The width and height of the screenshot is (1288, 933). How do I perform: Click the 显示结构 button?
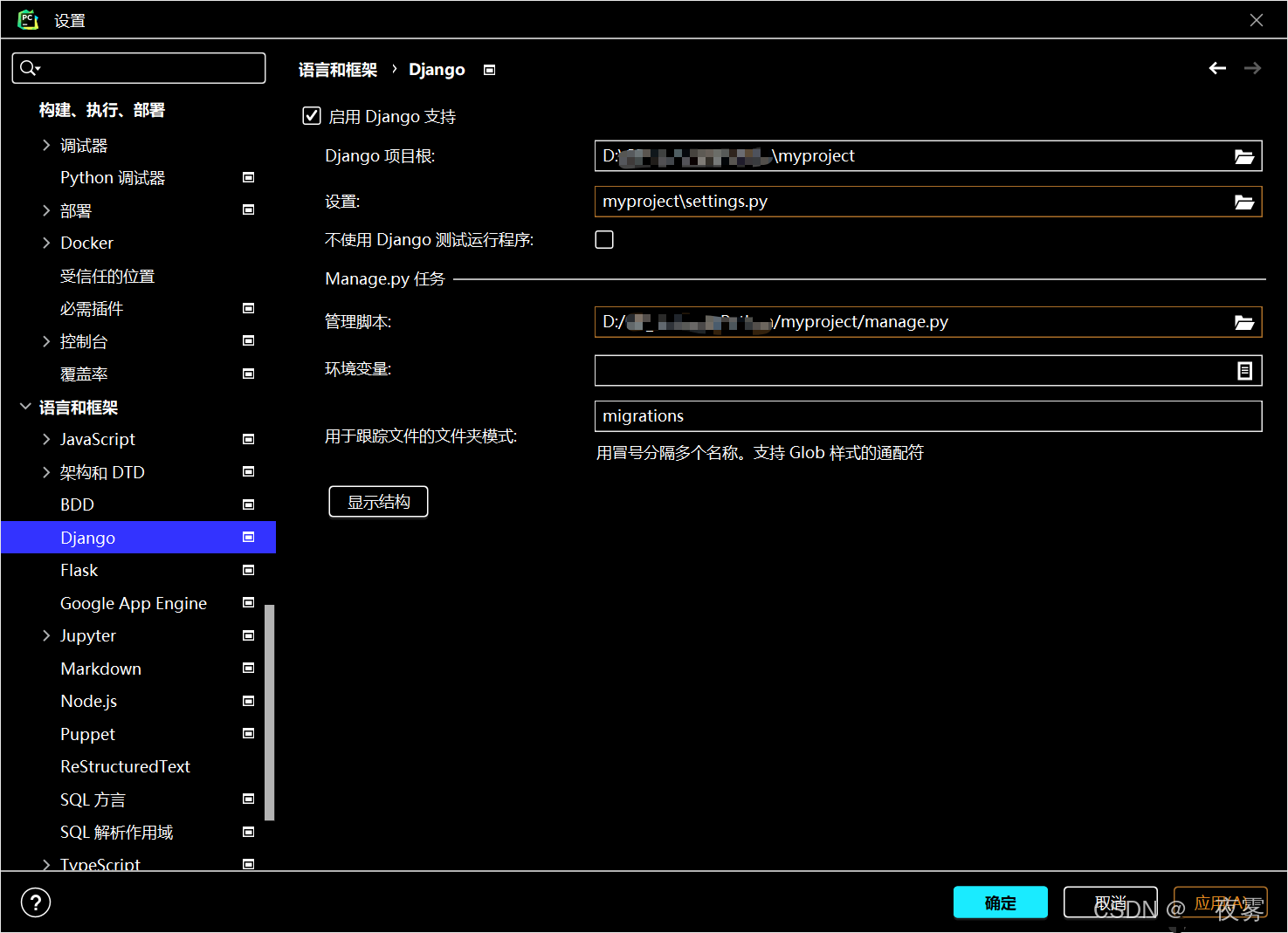378,502
